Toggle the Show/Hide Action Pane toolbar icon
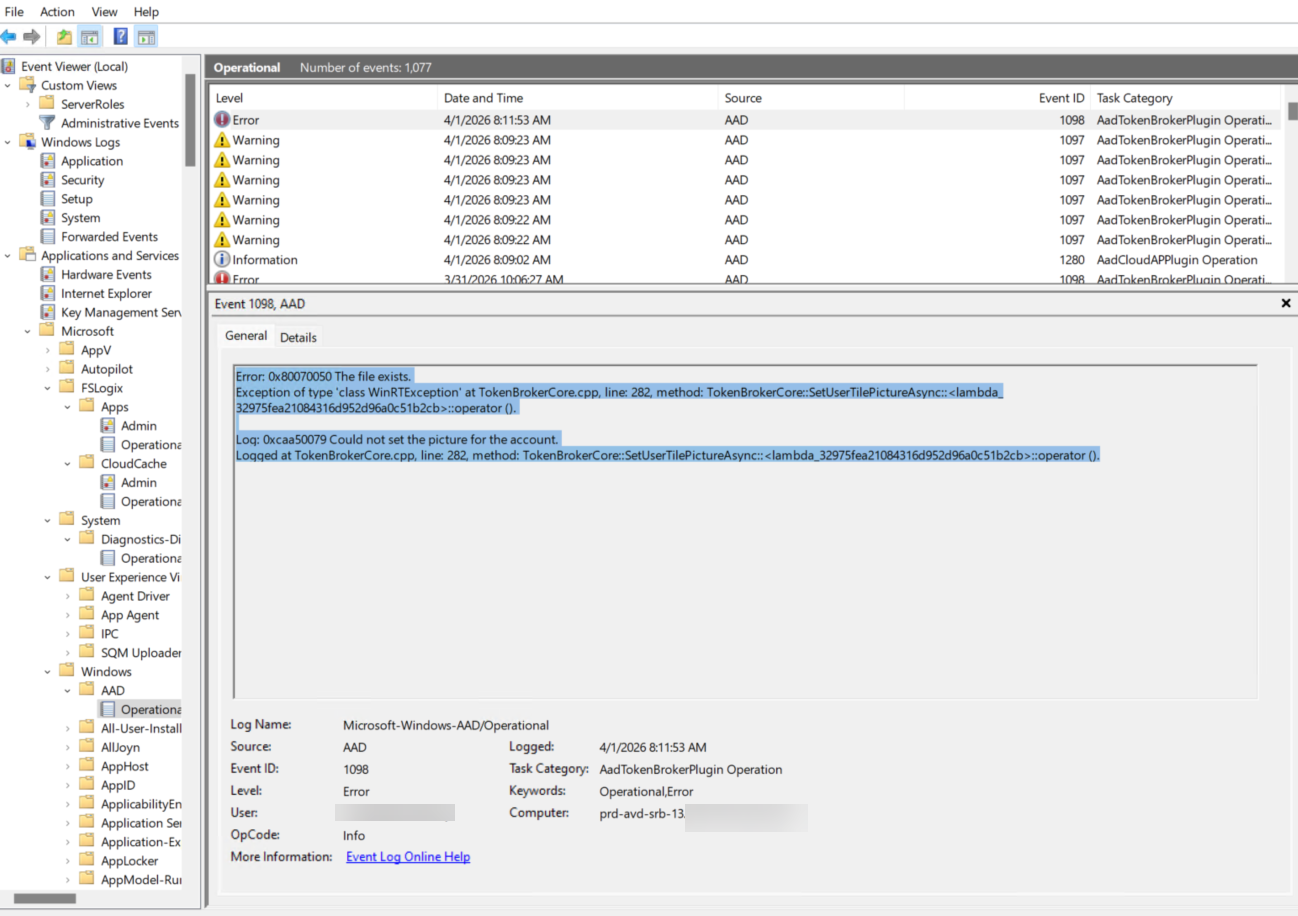This screenshot has width=1298, height=916. 146,37
